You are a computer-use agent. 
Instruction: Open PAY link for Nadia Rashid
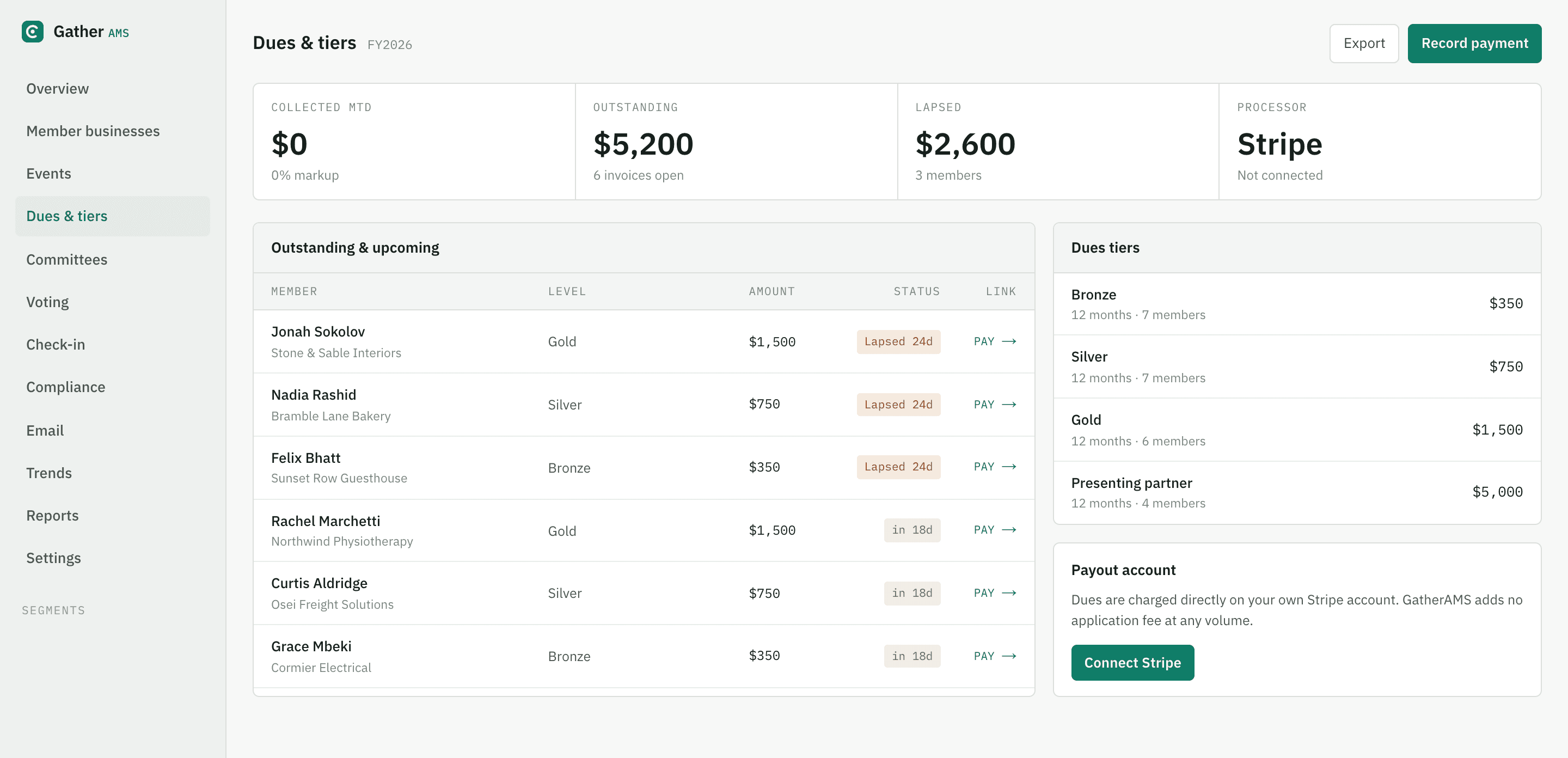pyautogui.click(x=995, y=405)
